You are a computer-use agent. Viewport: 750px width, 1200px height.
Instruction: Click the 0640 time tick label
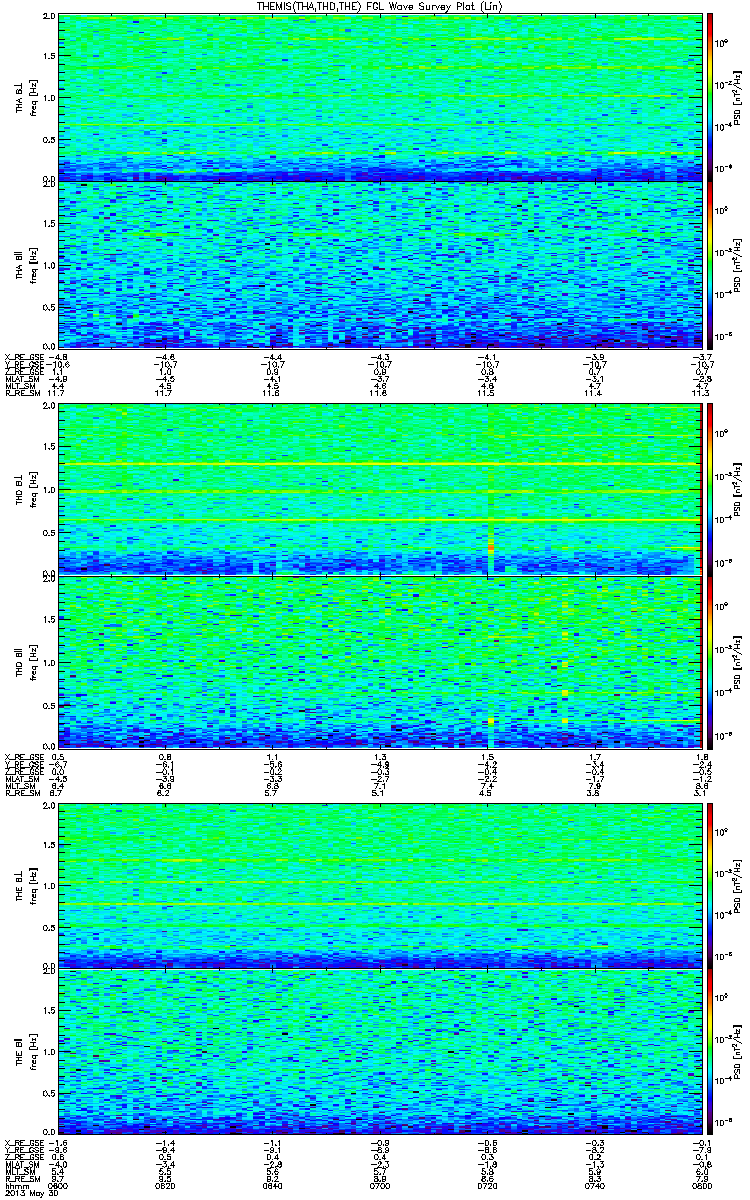coord(272,1186)
